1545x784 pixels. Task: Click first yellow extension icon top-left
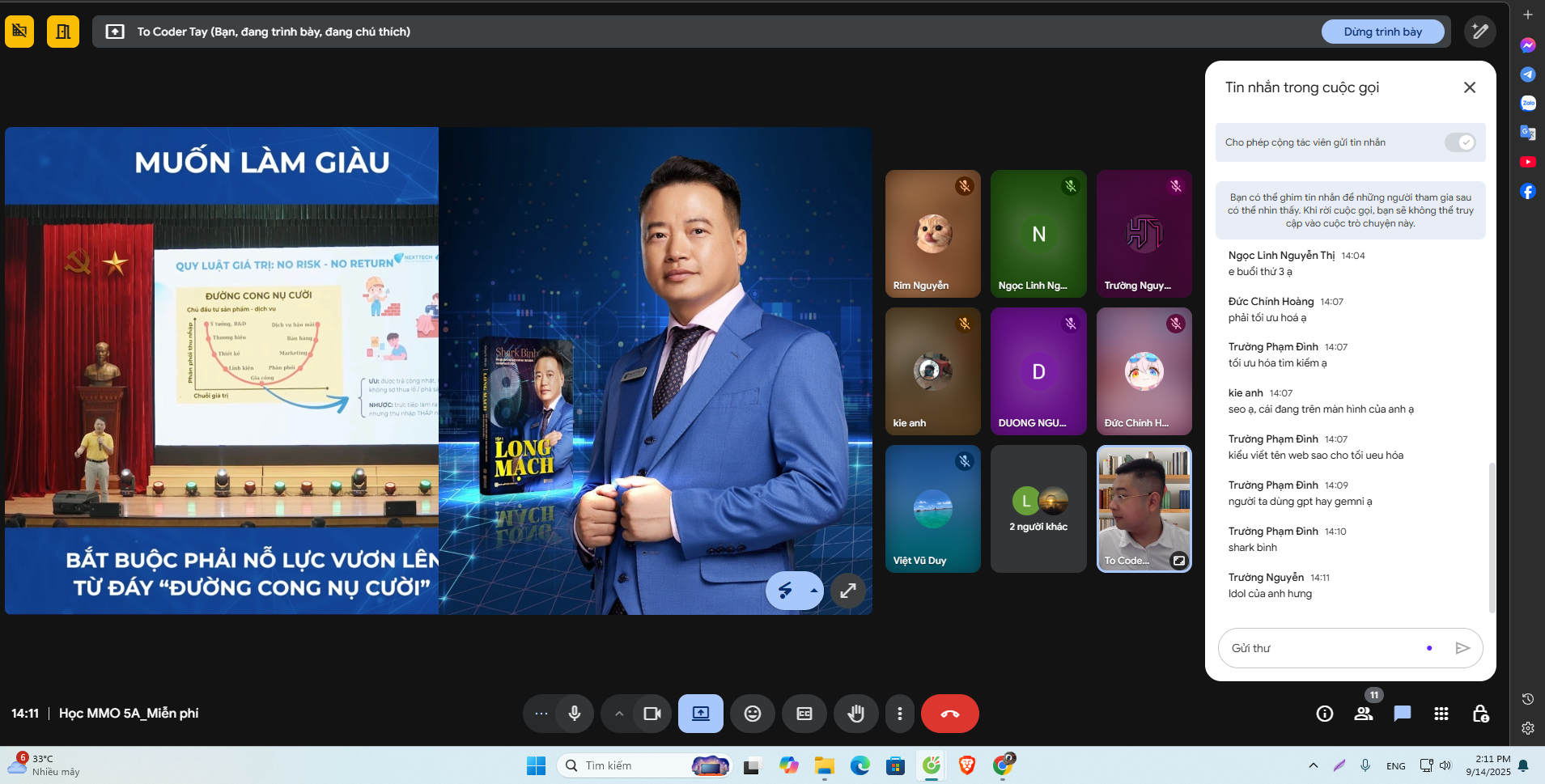[x=19, y=32]
